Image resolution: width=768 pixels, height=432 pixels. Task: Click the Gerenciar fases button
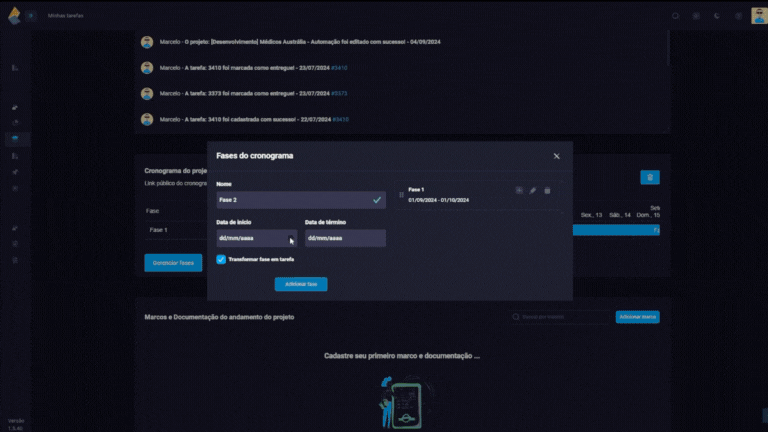[173, 262]
